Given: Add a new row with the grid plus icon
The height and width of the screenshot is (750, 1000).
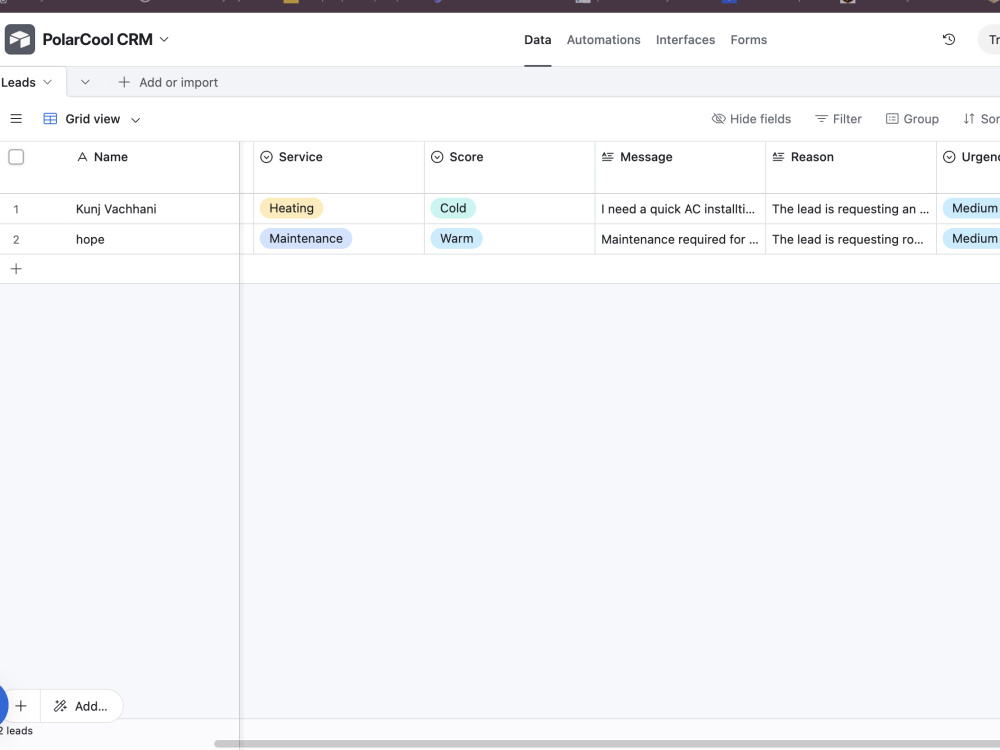Looking at the screenshot, I should click(16, 269).
